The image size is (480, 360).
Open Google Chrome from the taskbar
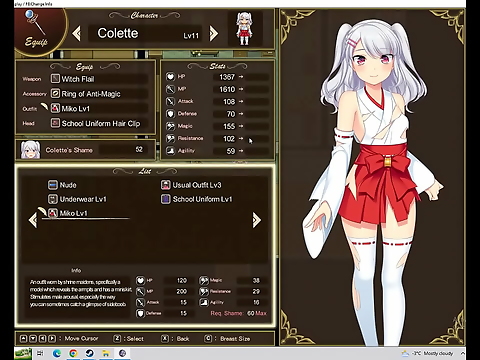[73, 353]
